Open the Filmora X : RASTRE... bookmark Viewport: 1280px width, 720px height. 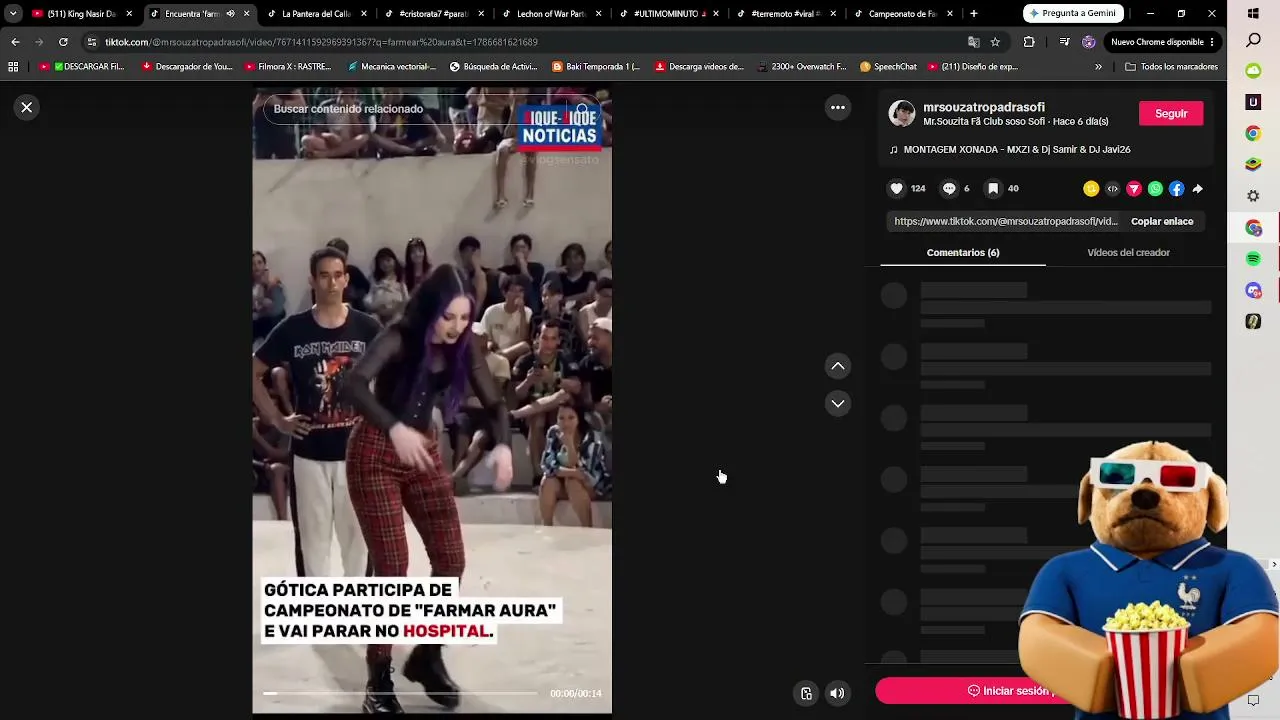coord(288,67)
